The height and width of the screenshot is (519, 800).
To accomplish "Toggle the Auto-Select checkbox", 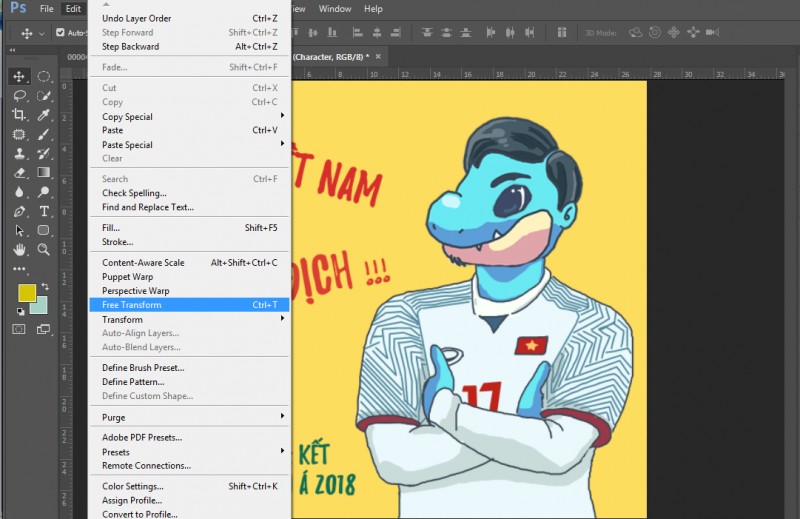I will pos(60,33).
